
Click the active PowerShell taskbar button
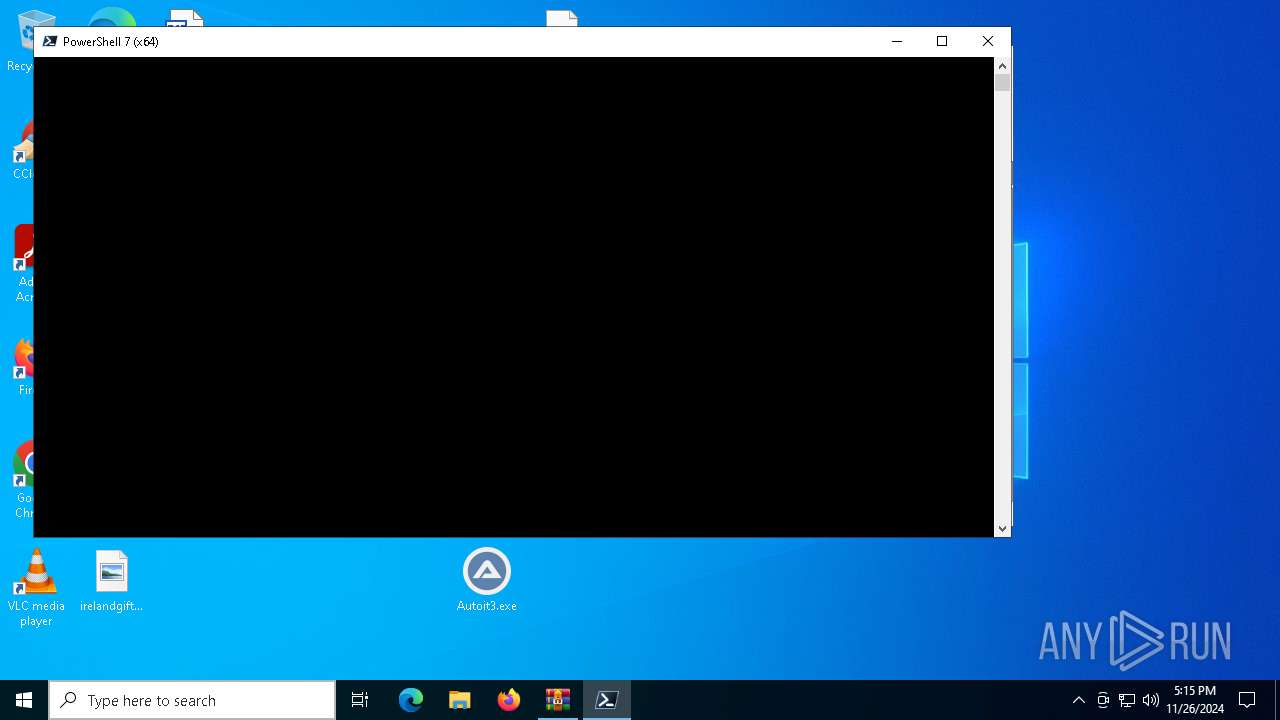607,700
